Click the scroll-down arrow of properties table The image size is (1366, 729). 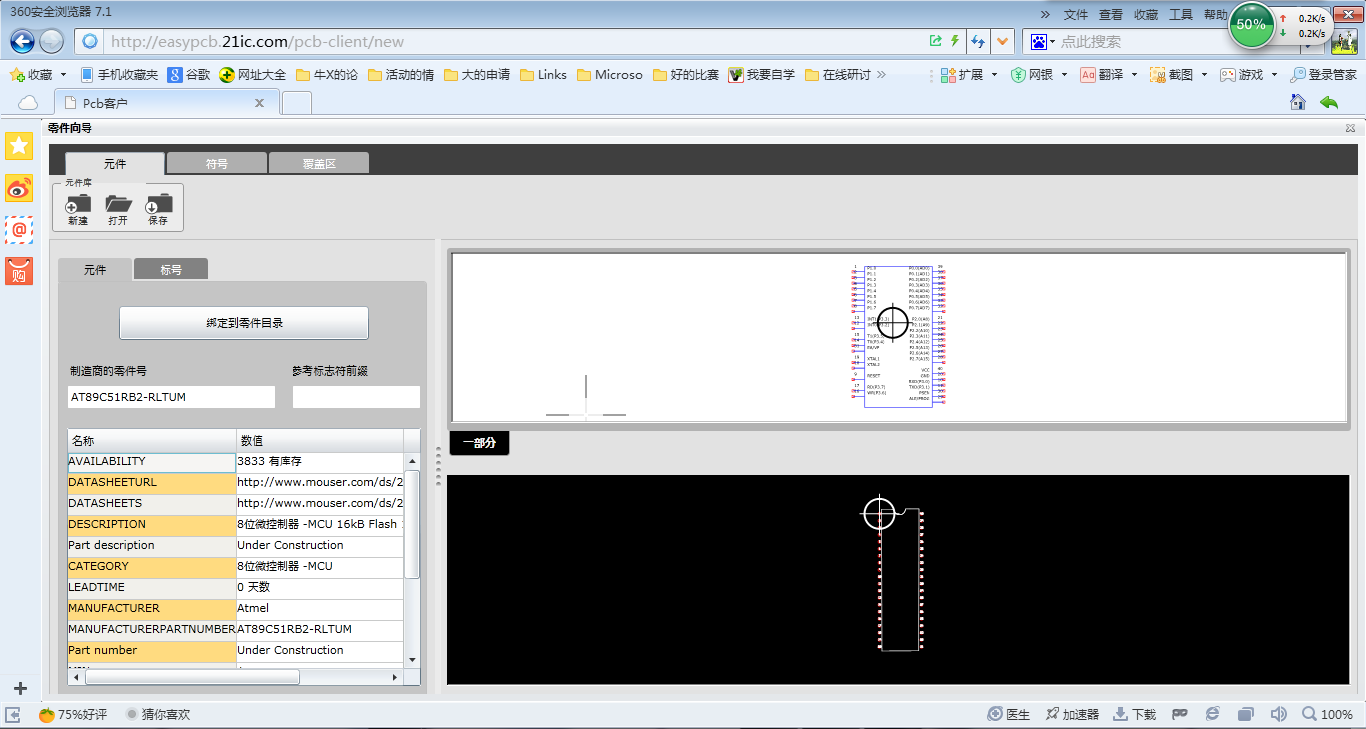(412, 660)
